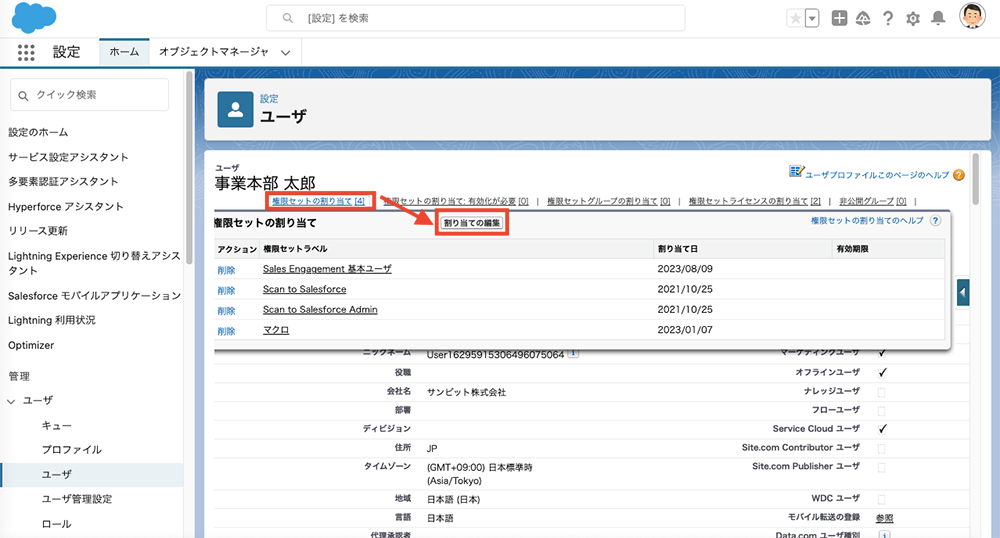Open プロファイル in sidebar

pyautogui.click(x=71, y=449)
